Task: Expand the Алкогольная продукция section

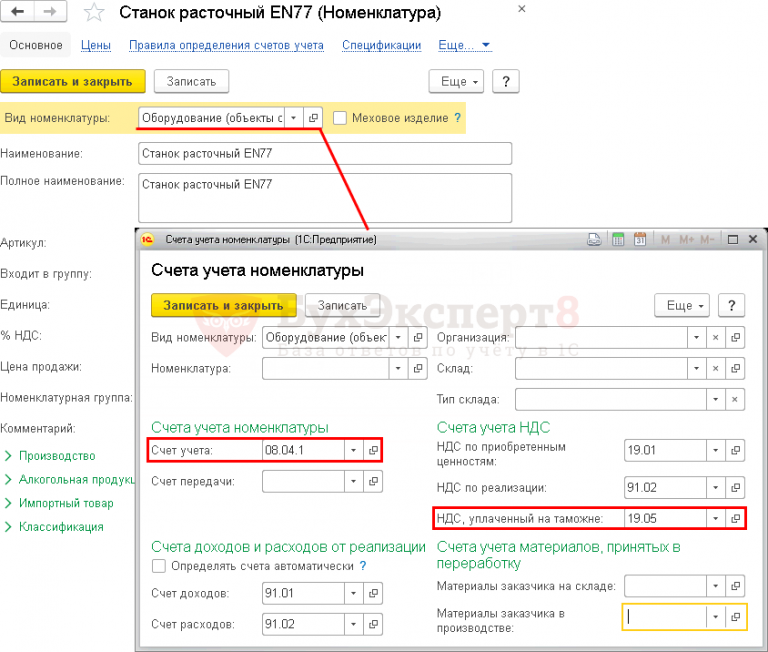Action: click(69, 480)
